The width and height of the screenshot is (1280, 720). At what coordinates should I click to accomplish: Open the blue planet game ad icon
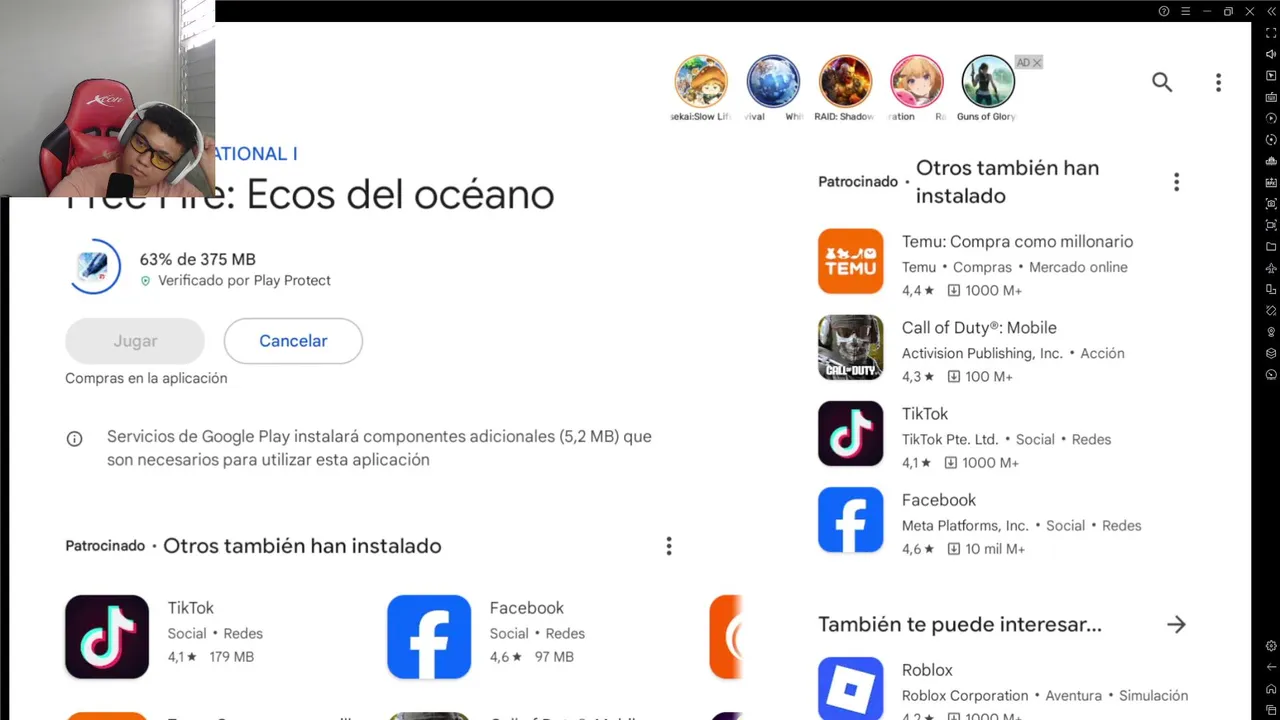click(773, 81)
